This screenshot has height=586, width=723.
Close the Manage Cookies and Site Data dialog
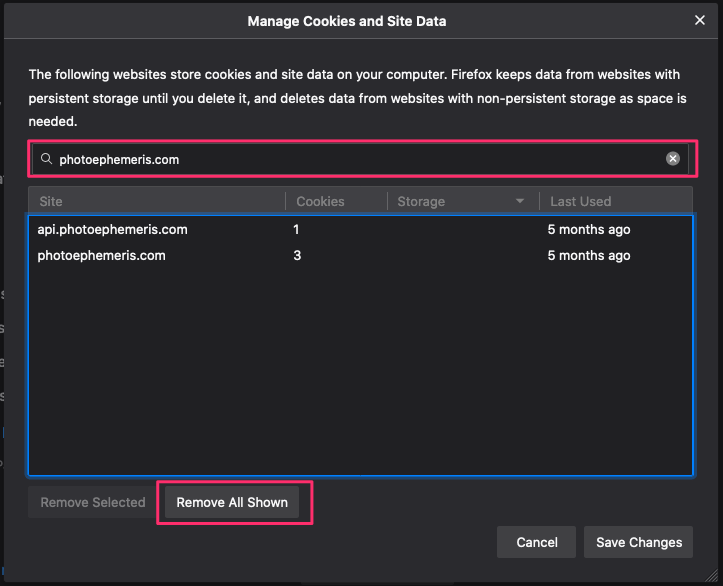pyautogui.click(x=700, y=20)
